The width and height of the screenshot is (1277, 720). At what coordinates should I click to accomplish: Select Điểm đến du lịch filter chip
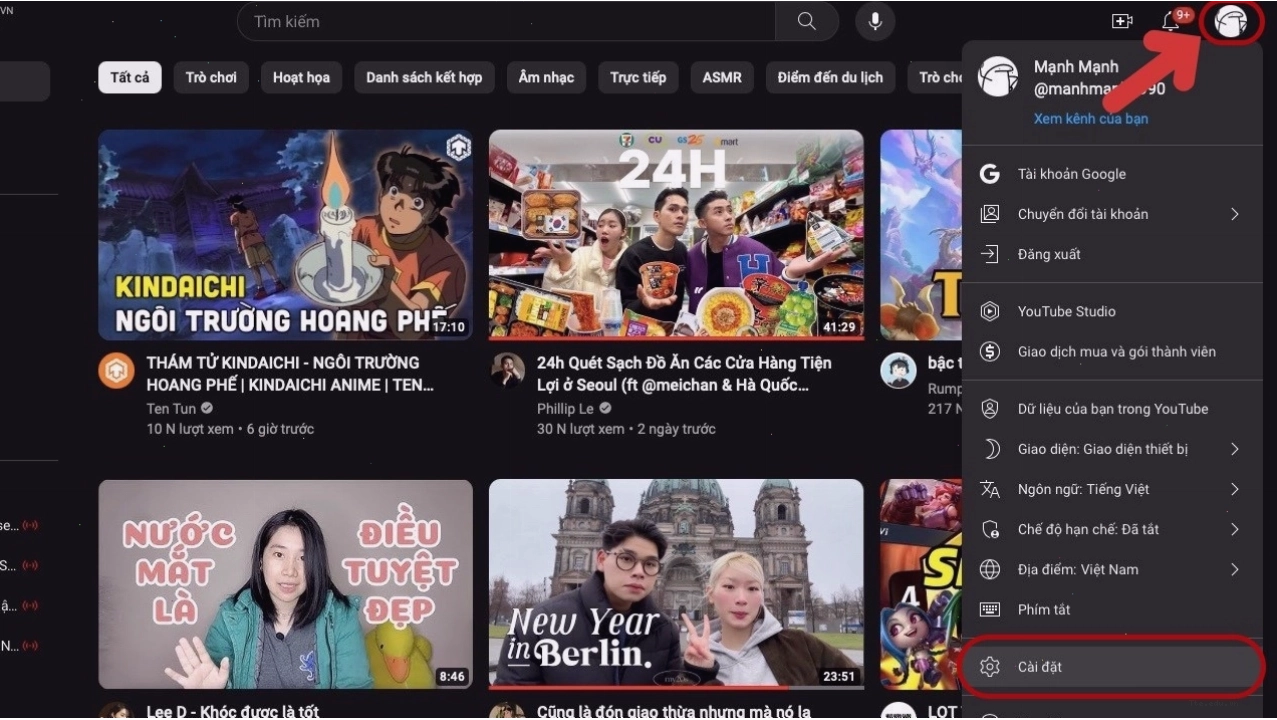(x=830, y=77)
